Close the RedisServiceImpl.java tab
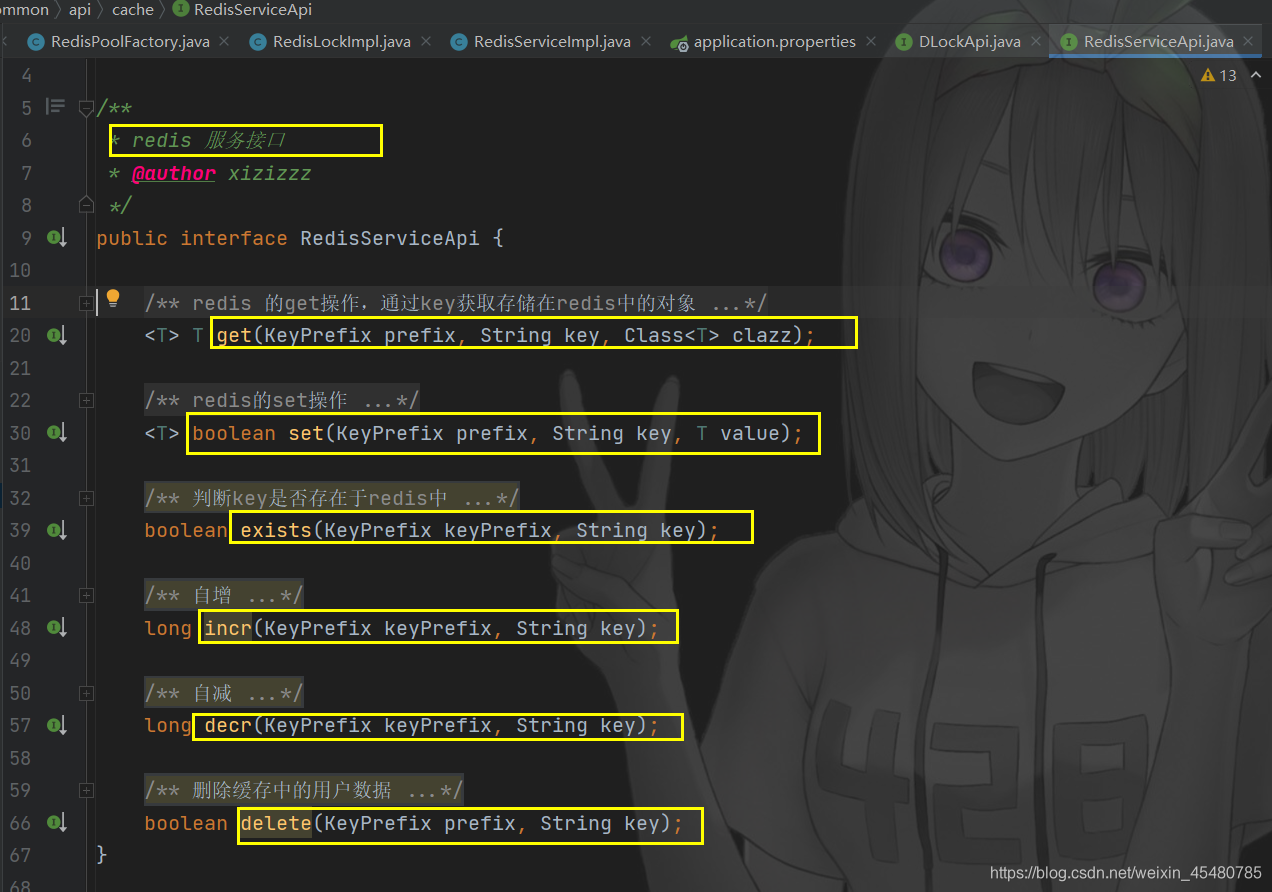Viewport: 1272px width, 892px height. (647, 42)
